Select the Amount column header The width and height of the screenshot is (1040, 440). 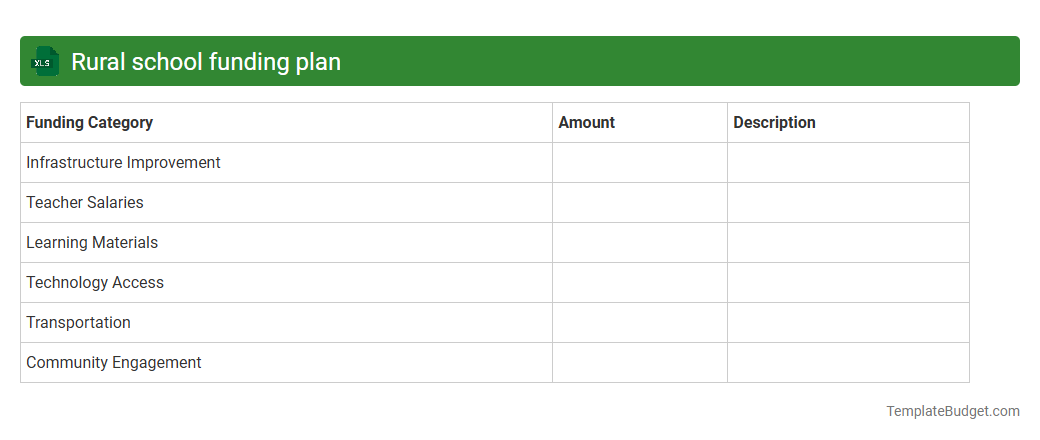587,123
